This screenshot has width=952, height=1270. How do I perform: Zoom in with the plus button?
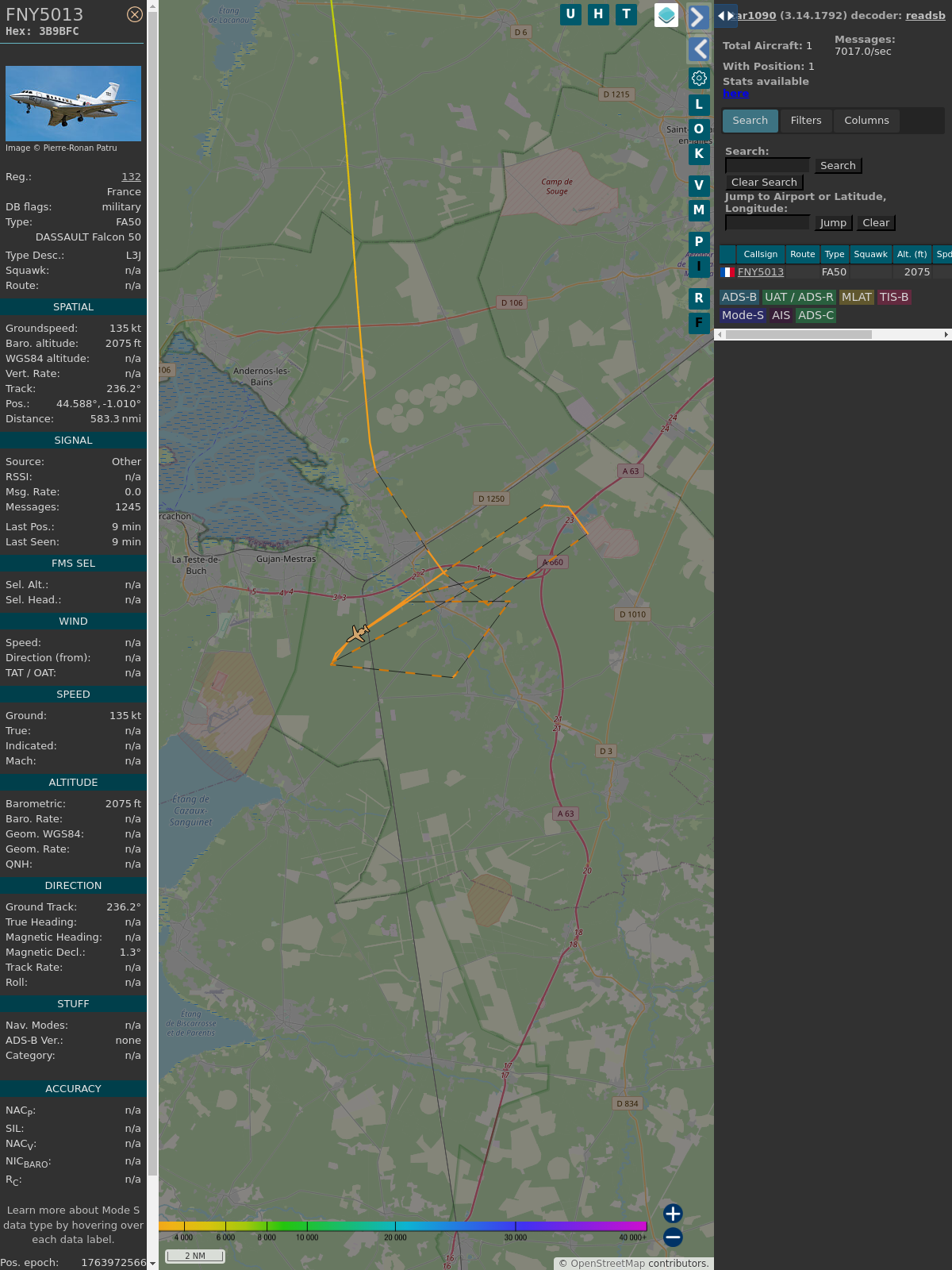point(673,1214)
